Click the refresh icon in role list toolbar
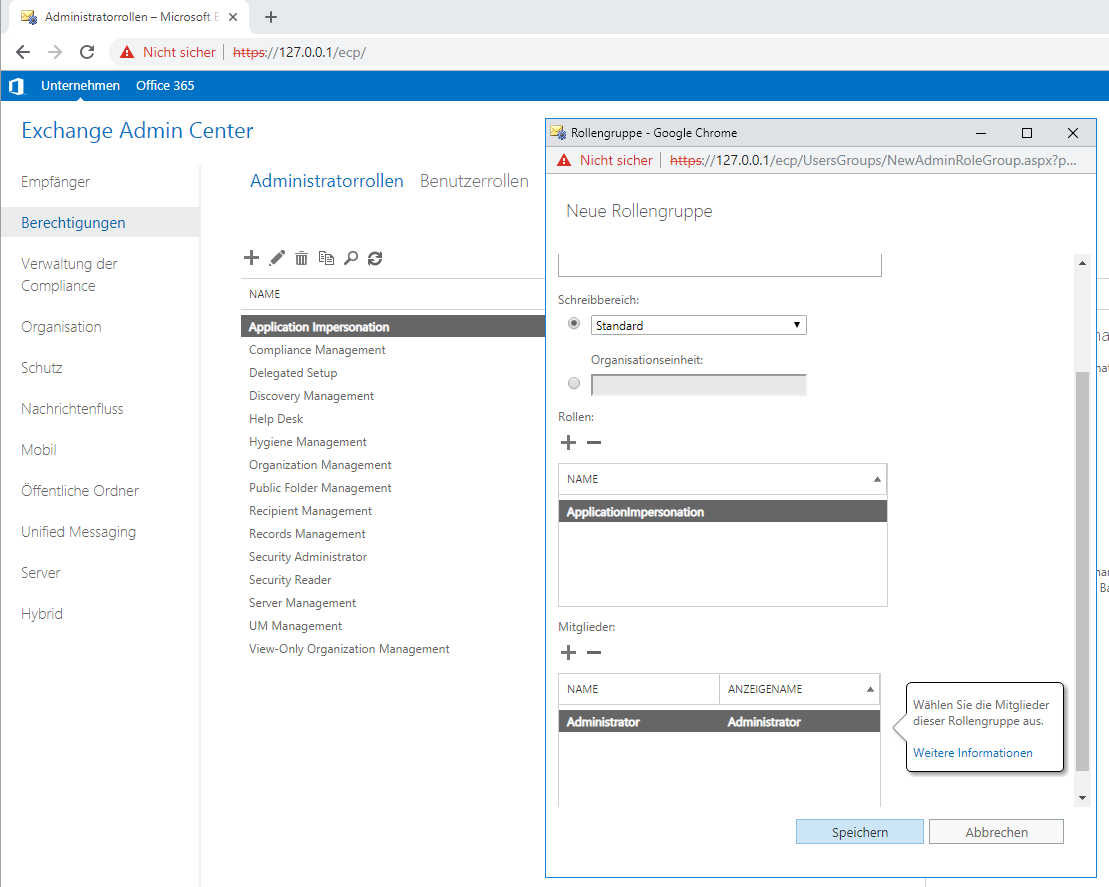 375,258
